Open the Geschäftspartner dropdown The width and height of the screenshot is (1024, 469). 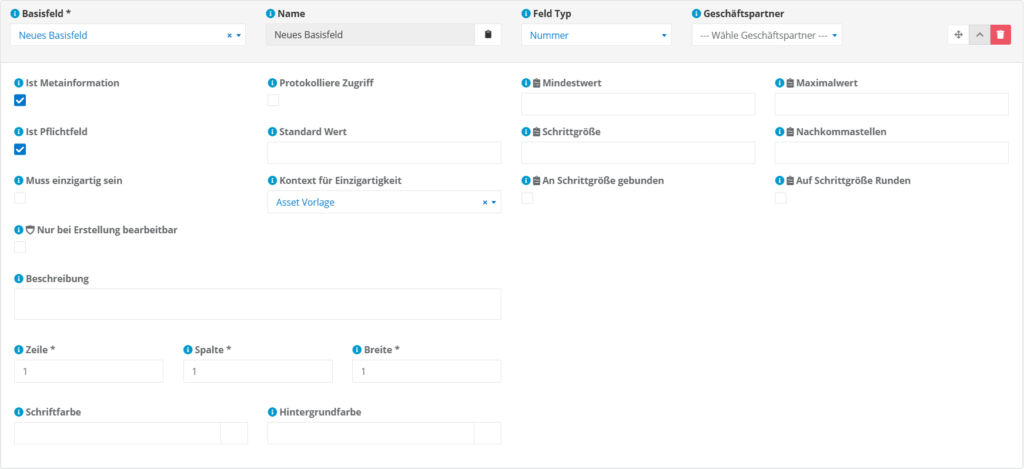tap(766, 35)
